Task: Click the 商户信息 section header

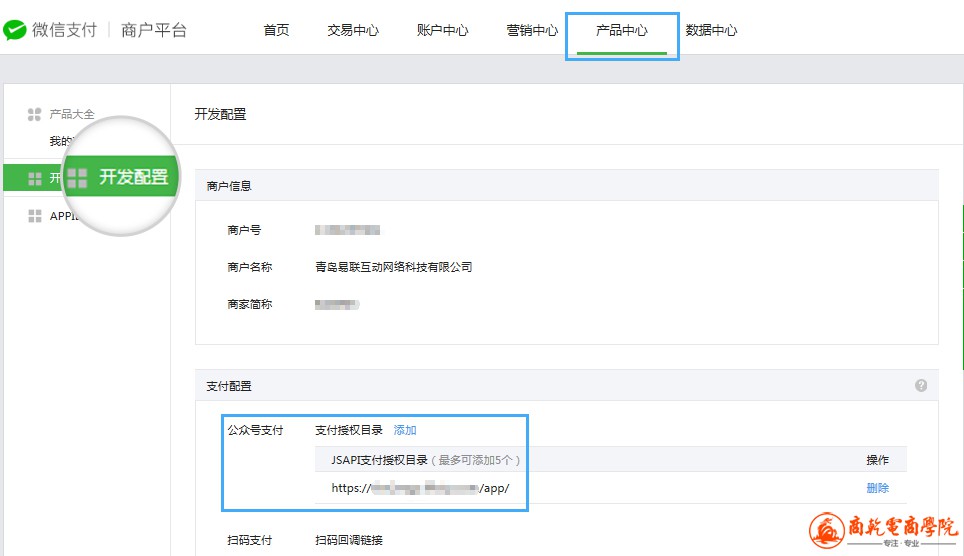Action: click(x=229, y=185)
